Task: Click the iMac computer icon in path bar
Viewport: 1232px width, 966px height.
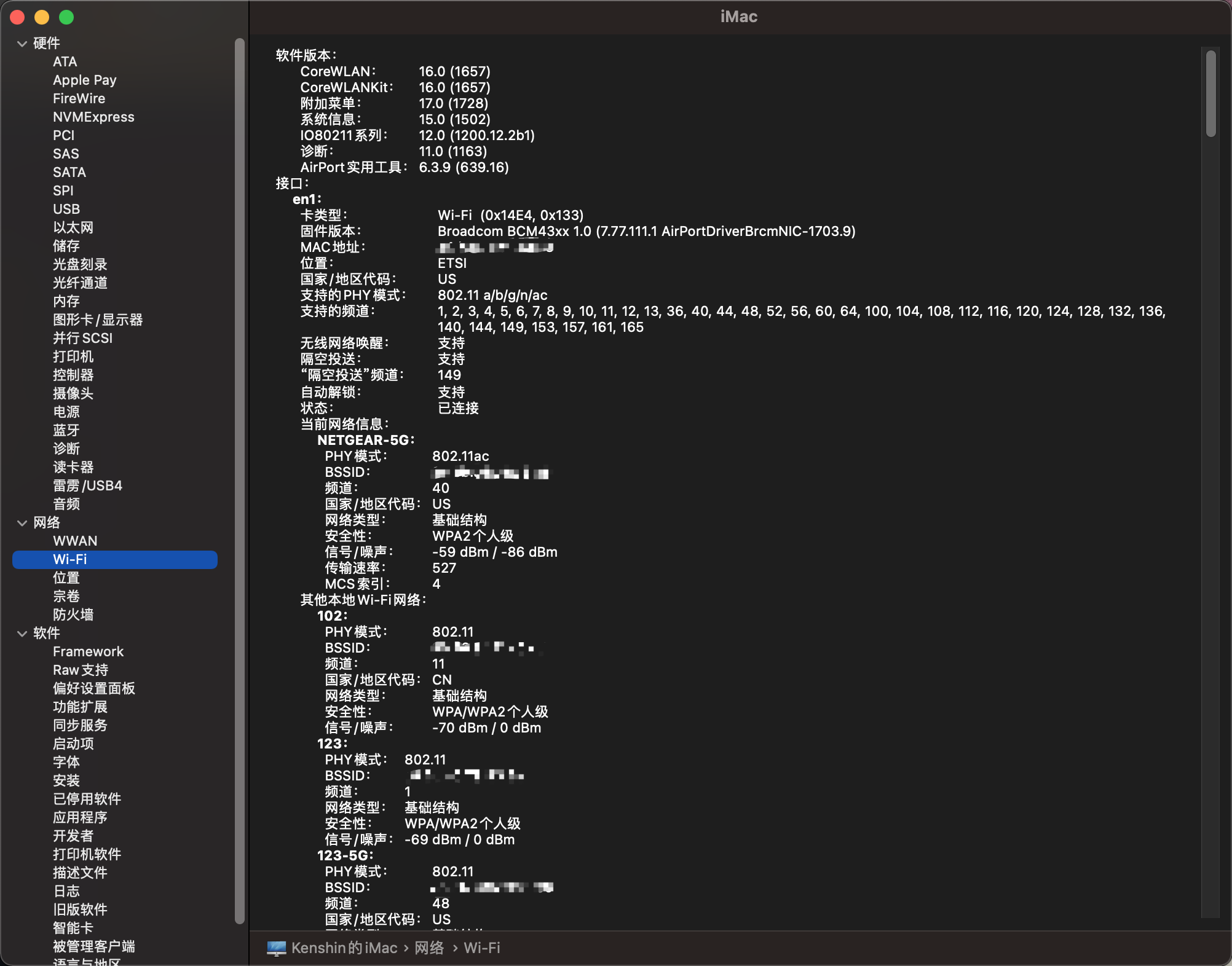Action: tap(277, 948)
